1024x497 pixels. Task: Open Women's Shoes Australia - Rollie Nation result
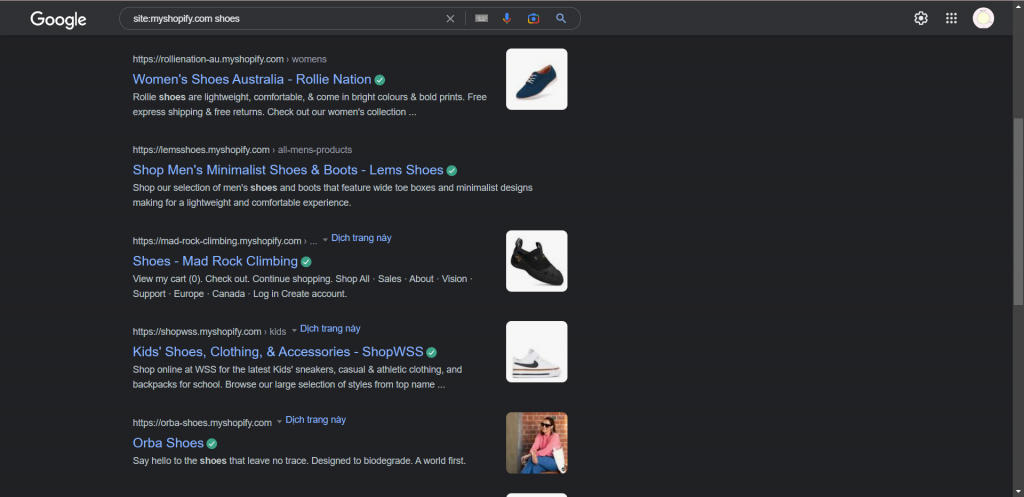(x=251, y=79)
